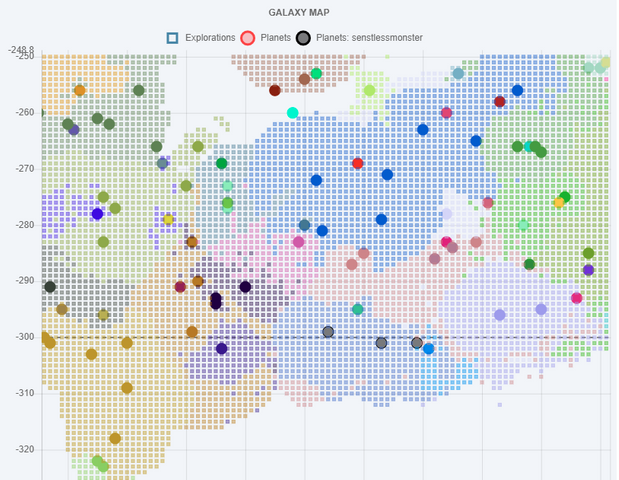The image size is (619, 480).
Task: Click the -300 y-axis tick label
Action: pyautogui.click(x=25, y=337)
